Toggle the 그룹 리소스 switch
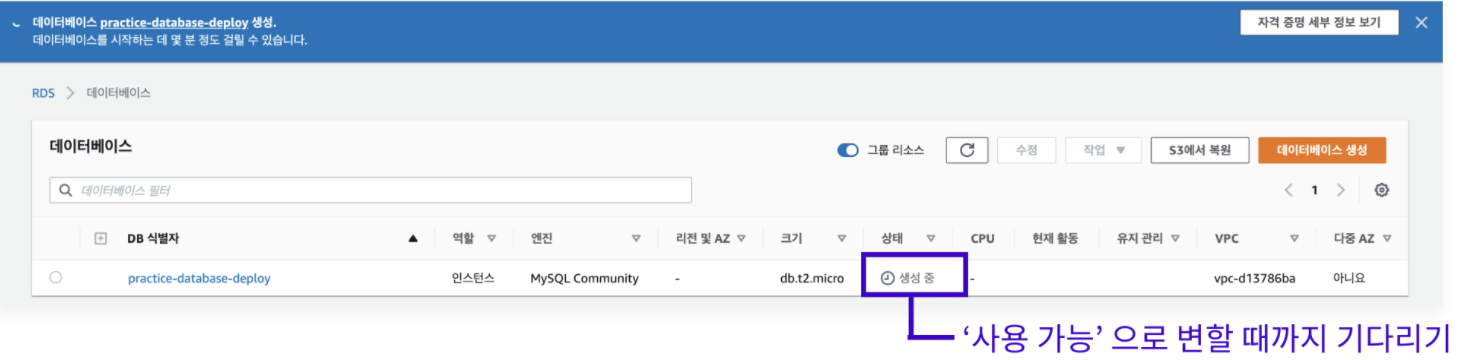This screenshot has height=360, width=1468. [848, 151]
